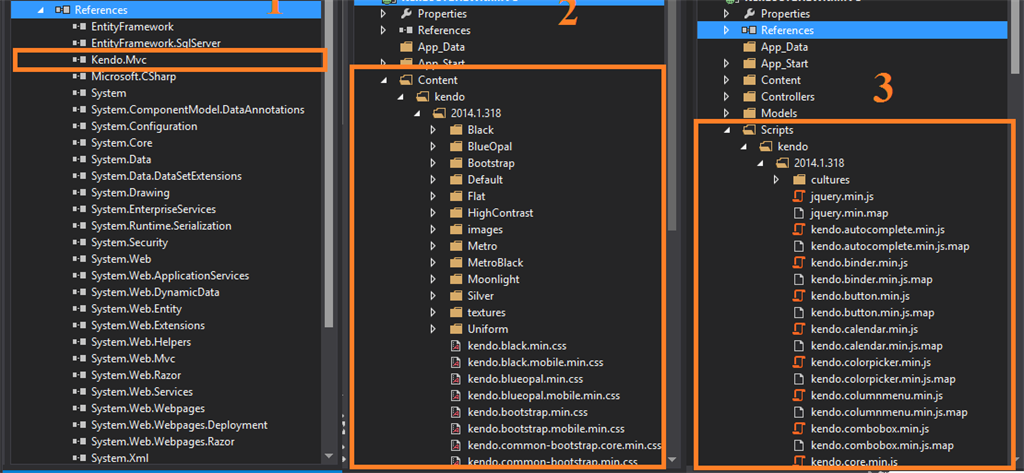Click the kendo.blueopal.min.css file icon
Image resolution: width=1024 pixels, height=473 pixels.
tap(456, 379)
